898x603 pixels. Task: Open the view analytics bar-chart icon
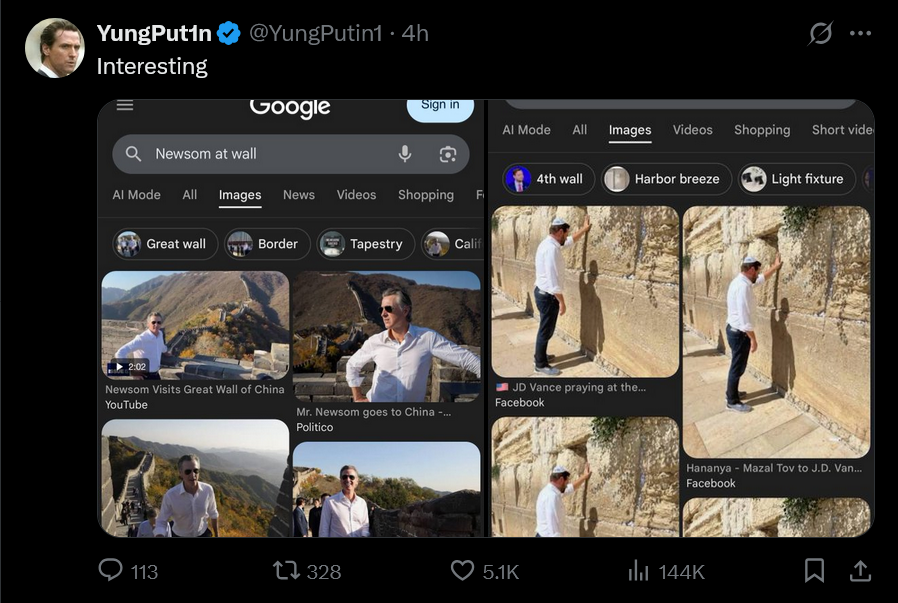pyautogui.click(x=638, y=570)
